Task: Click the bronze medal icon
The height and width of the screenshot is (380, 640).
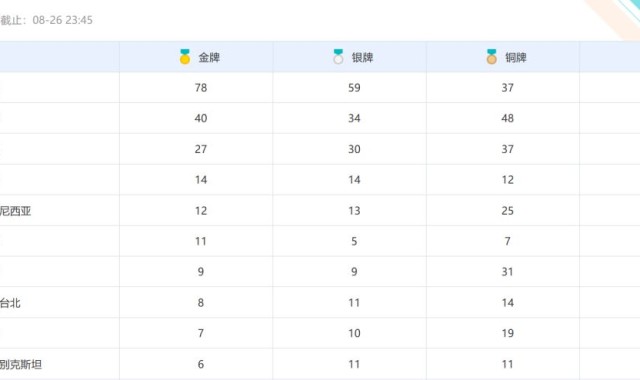Action: point(492,57)
